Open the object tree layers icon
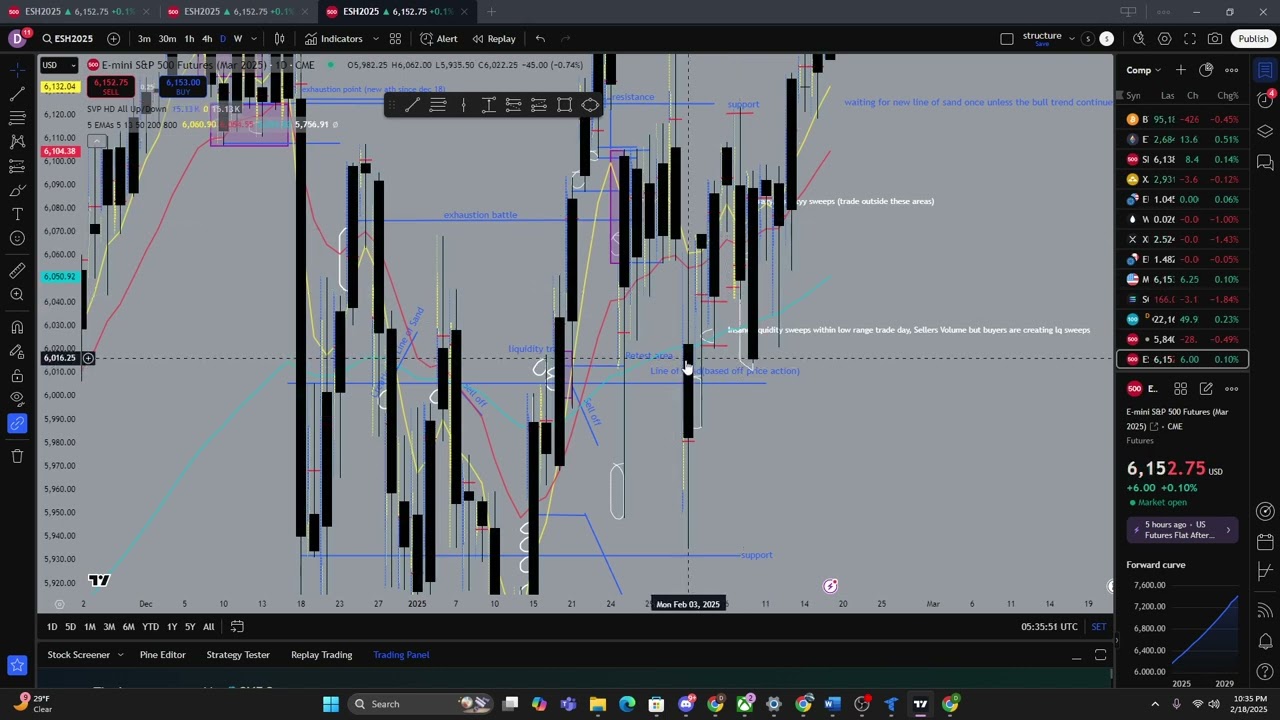The width and height of the screenshot is (1280, 720). coord(1266,132)
